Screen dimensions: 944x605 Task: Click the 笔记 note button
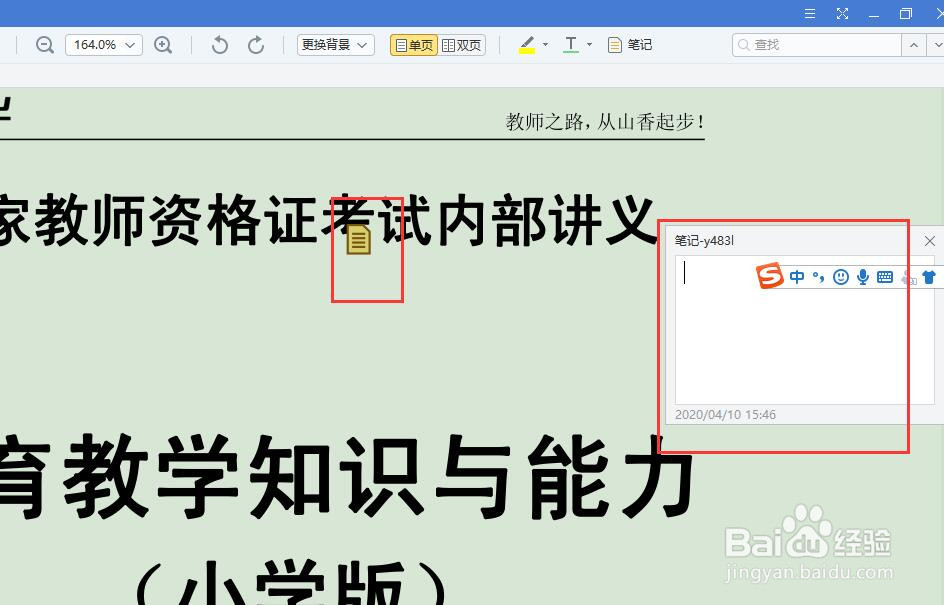click(x=630, y=45)
